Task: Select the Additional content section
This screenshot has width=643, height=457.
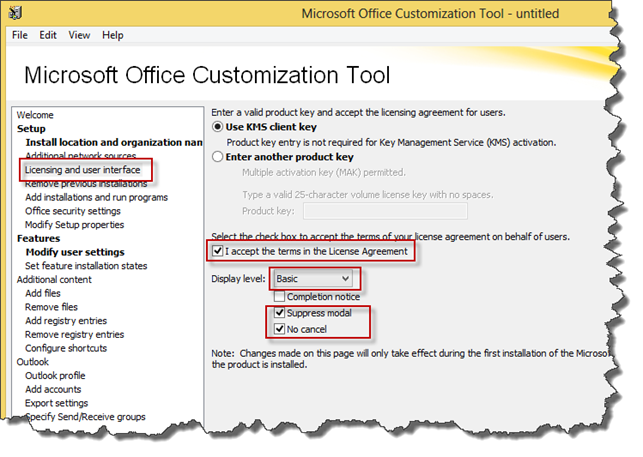Action: click(54, 280)
